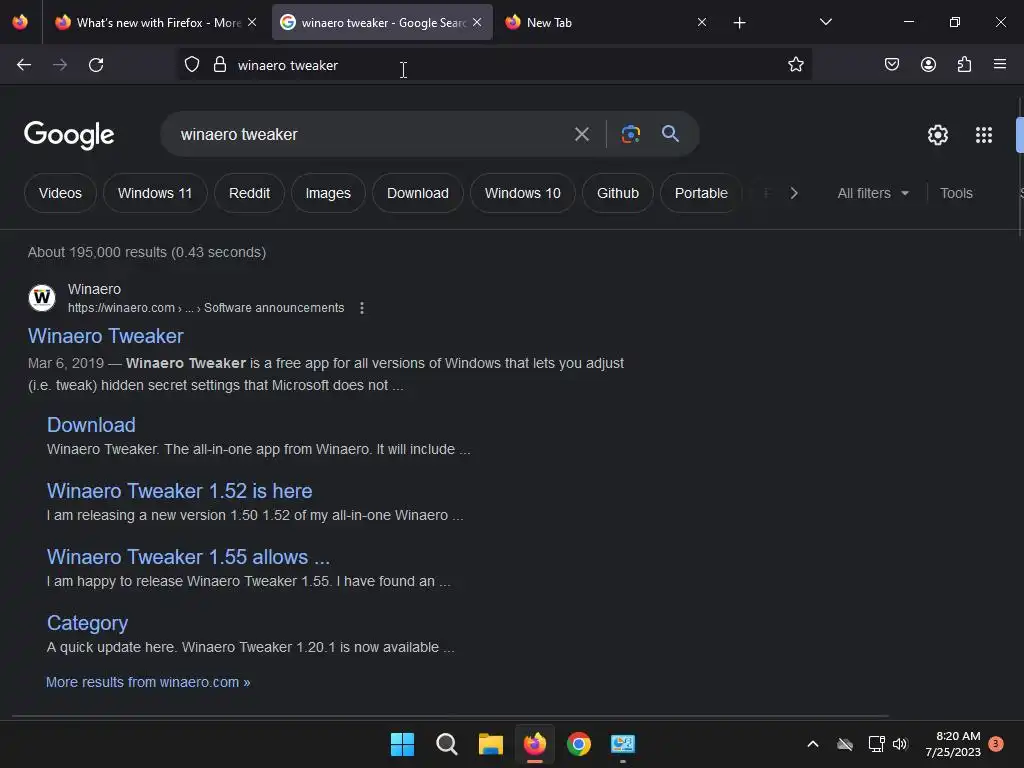Launch Google Chrome from the taskbar
The width and height of the screenshot is (1024, 768).
(x=579, y=744)
